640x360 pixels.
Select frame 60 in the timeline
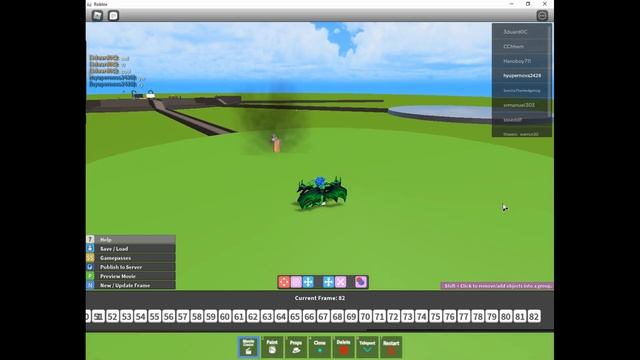pyautogui.click(x=225, y=316)
